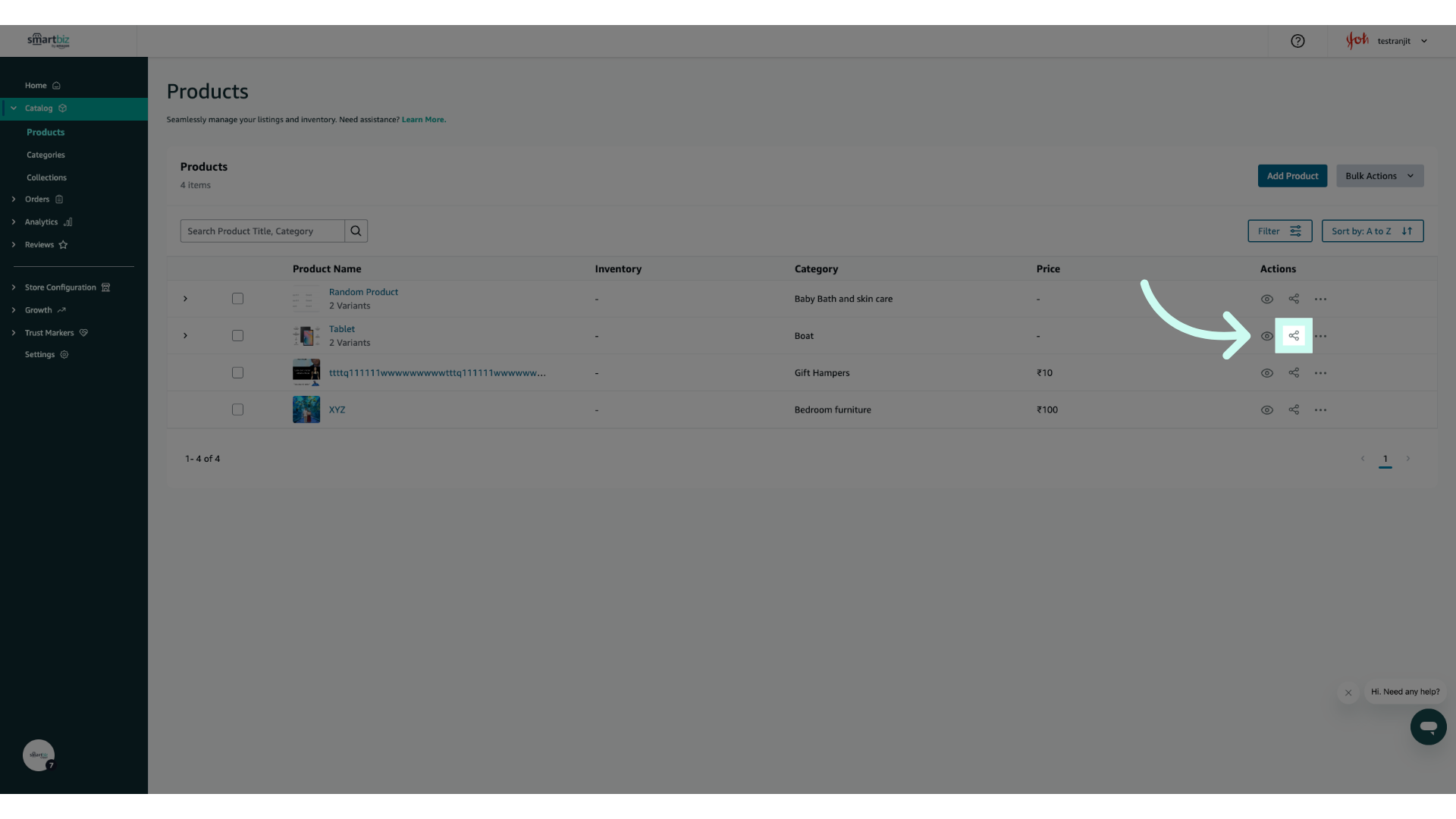Click the Add Product button
This screenshot has height=819, width=1456.
pyautogui.click(x=1292, y=176)
